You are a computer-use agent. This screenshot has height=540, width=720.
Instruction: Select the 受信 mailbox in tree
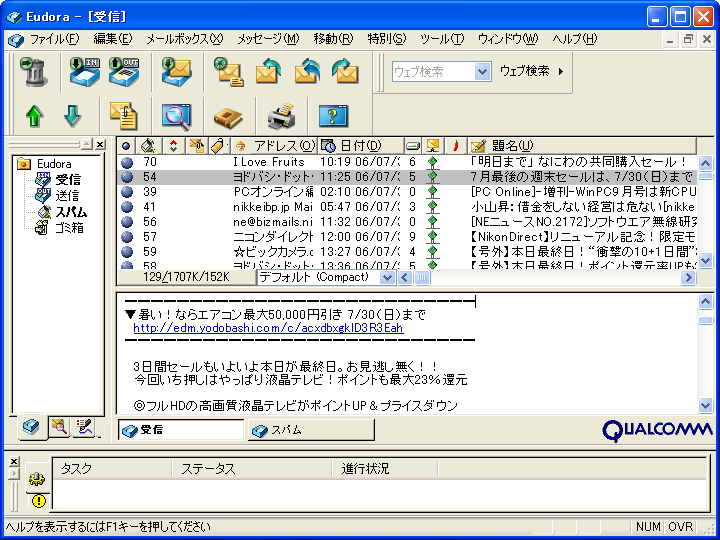(68, 180)
